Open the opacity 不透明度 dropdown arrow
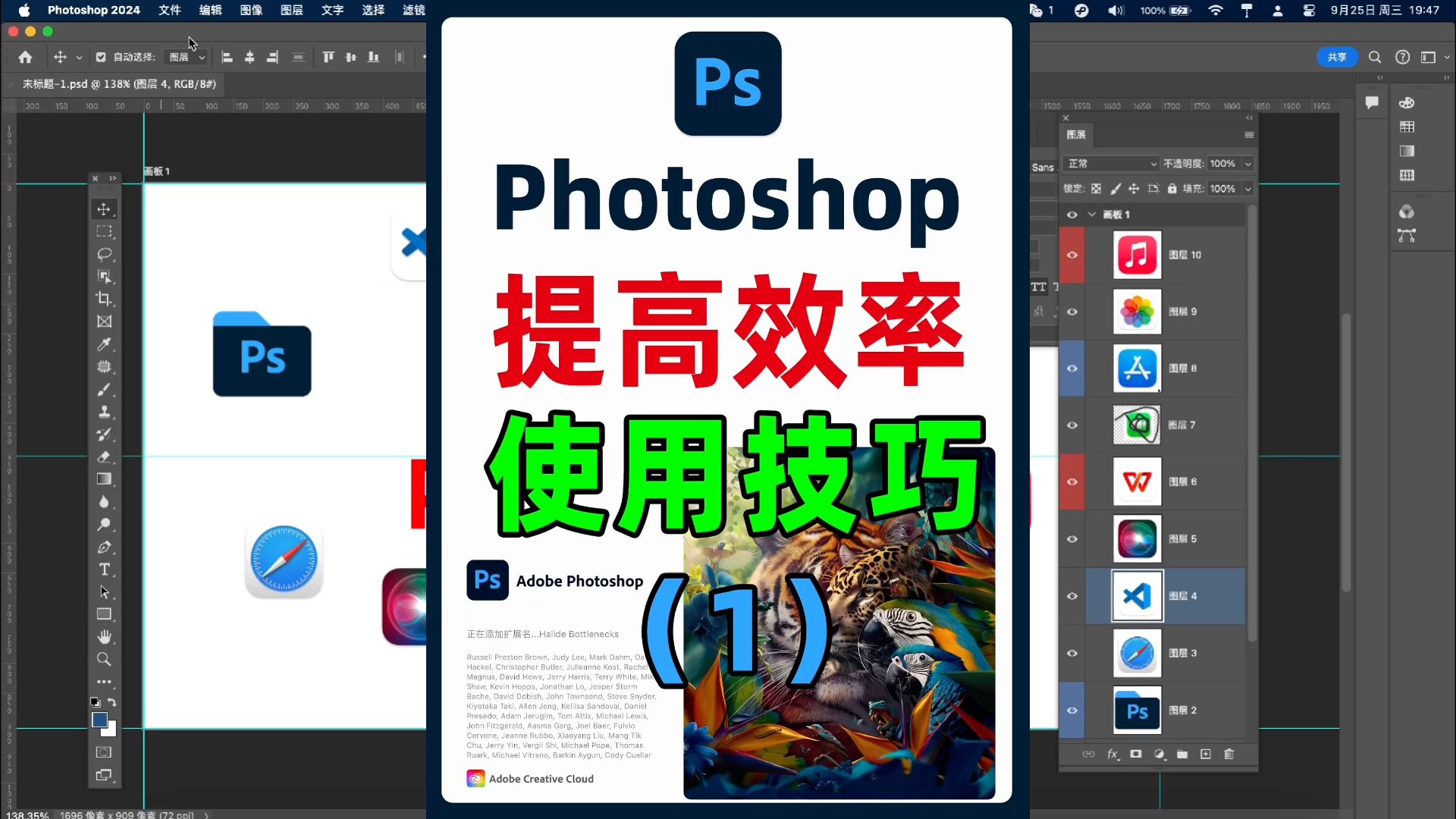 tap(1248, 164)
